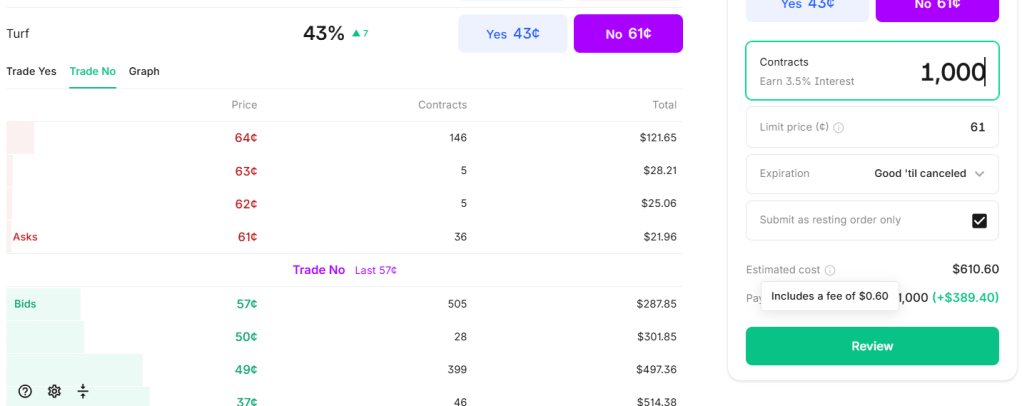Viewport: 1022px width, 406px height.
Task: Click the Good 'til canceled chevron arrow
Action: [x=980, y=174]
